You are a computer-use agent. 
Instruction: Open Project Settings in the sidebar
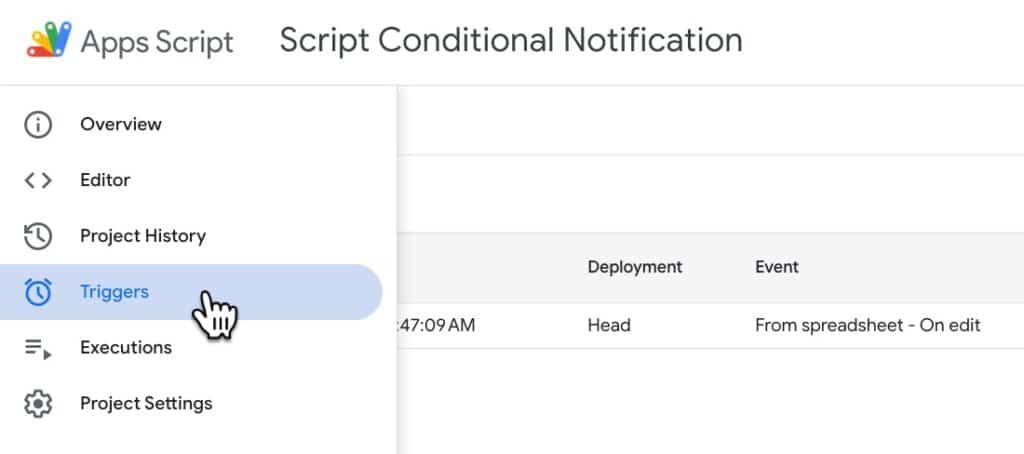coord(146,404)
